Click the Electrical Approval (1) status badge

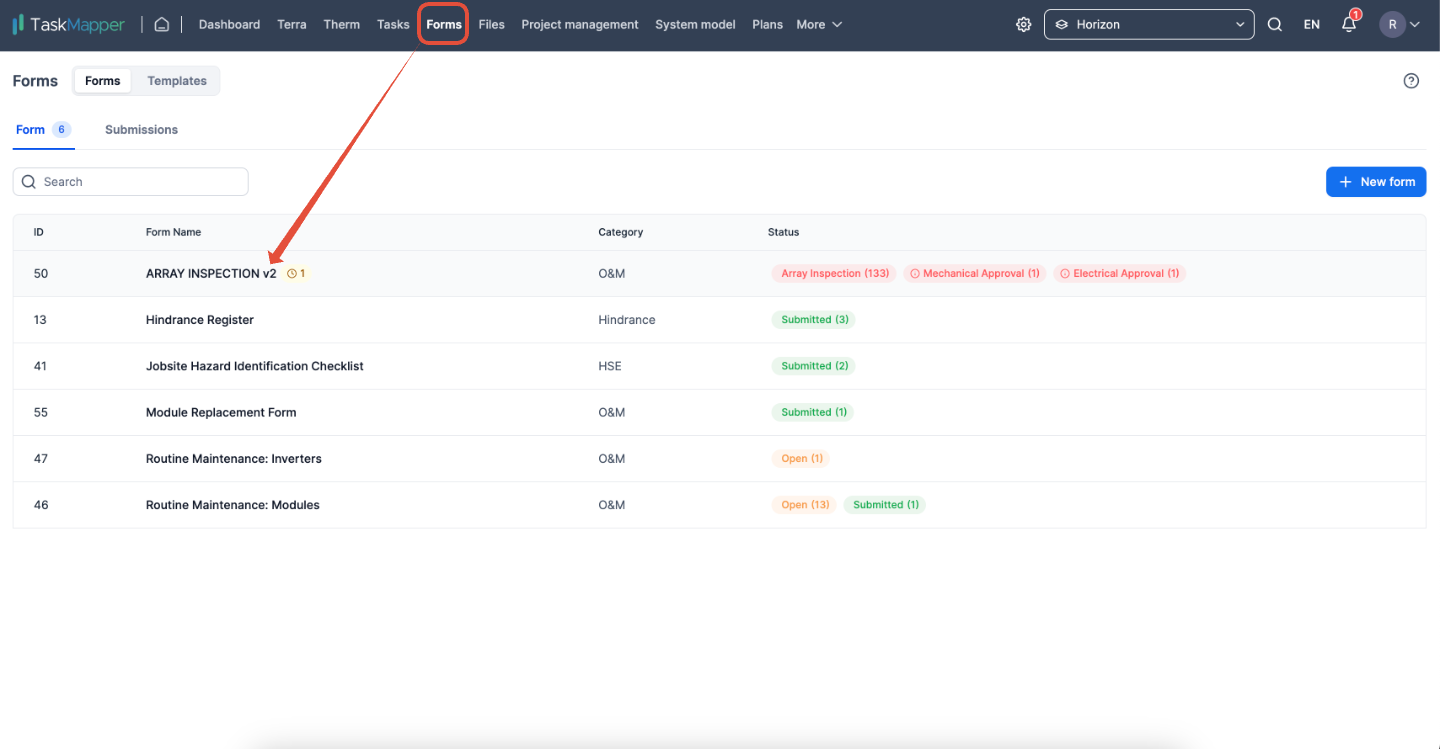point(1119,273)
